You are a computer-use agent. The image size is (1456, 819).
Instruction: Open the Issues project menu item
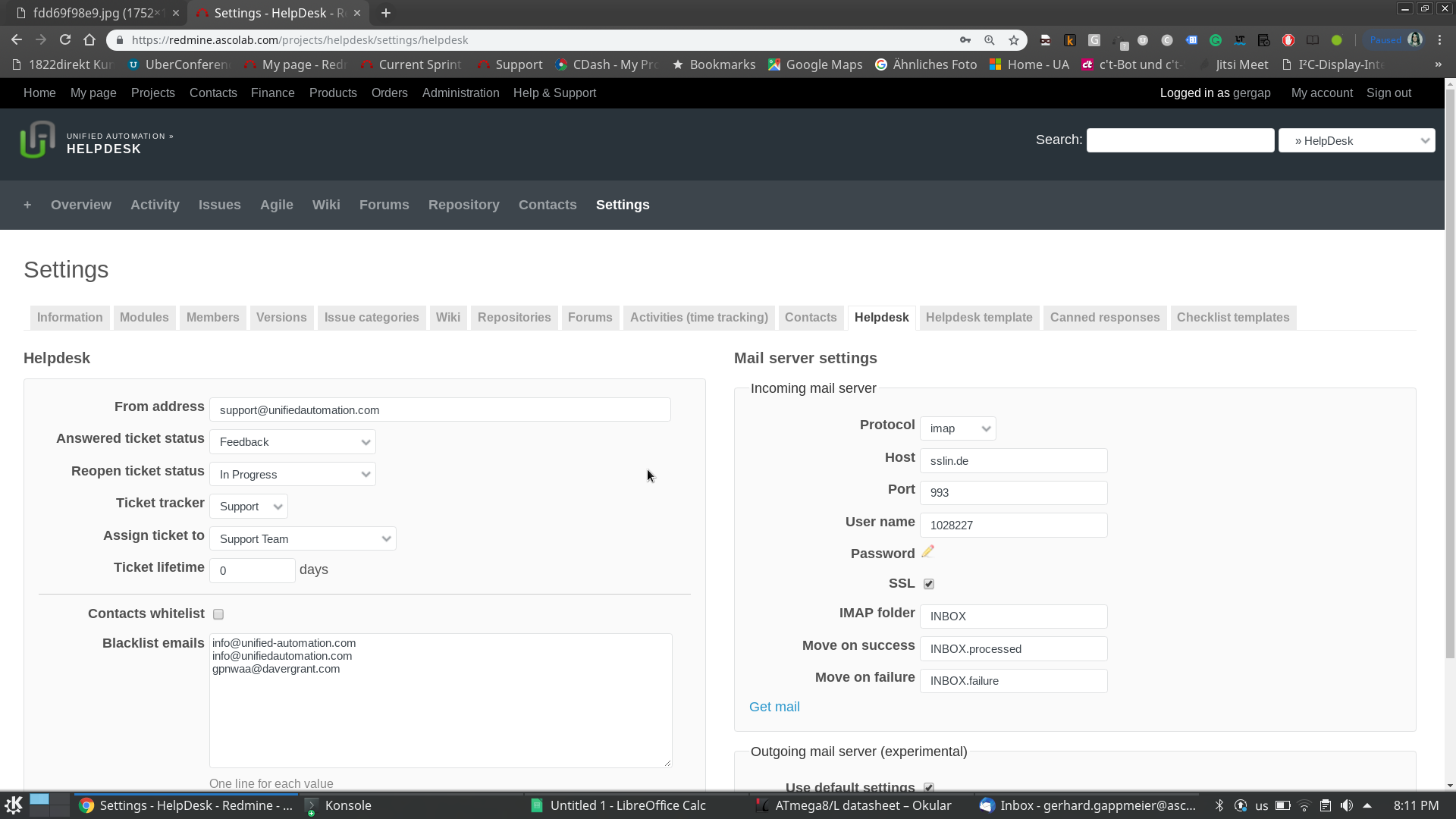click(220, 205)
